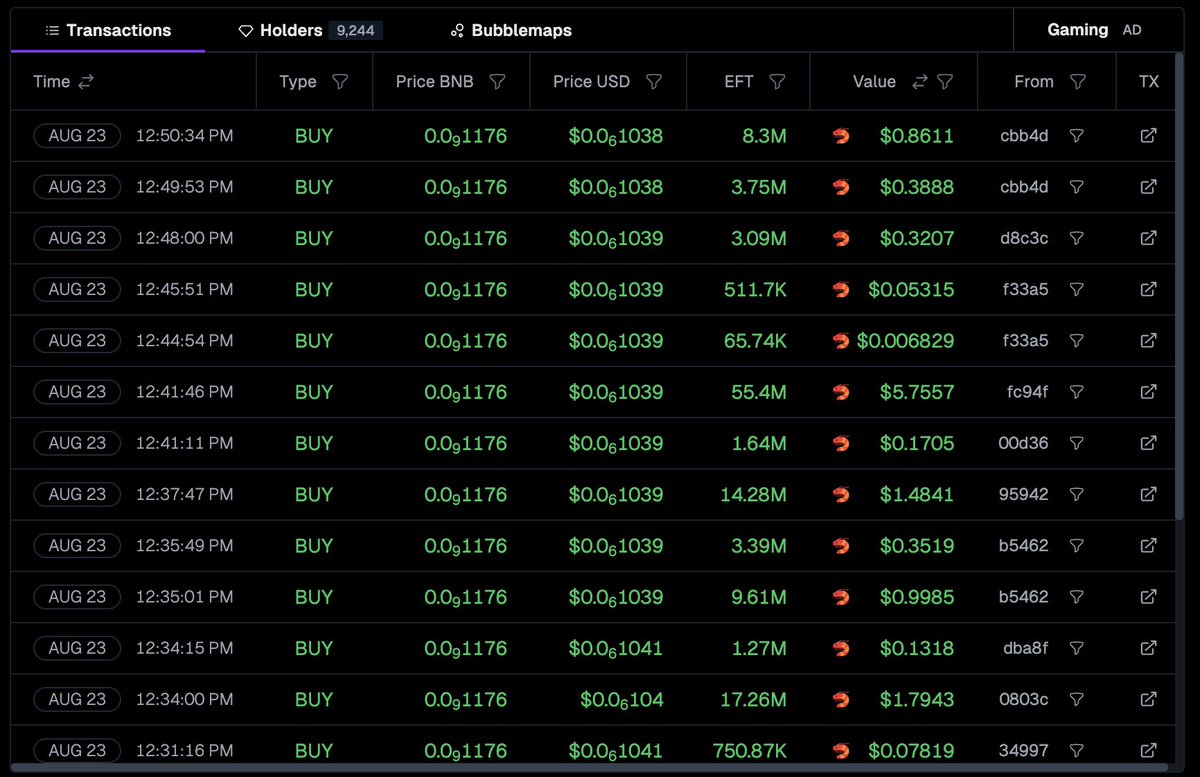This screenshot has width=1200, height=777.
Task: Open external TX link for 12:45:51 PM row
Action: [1149, 289]
